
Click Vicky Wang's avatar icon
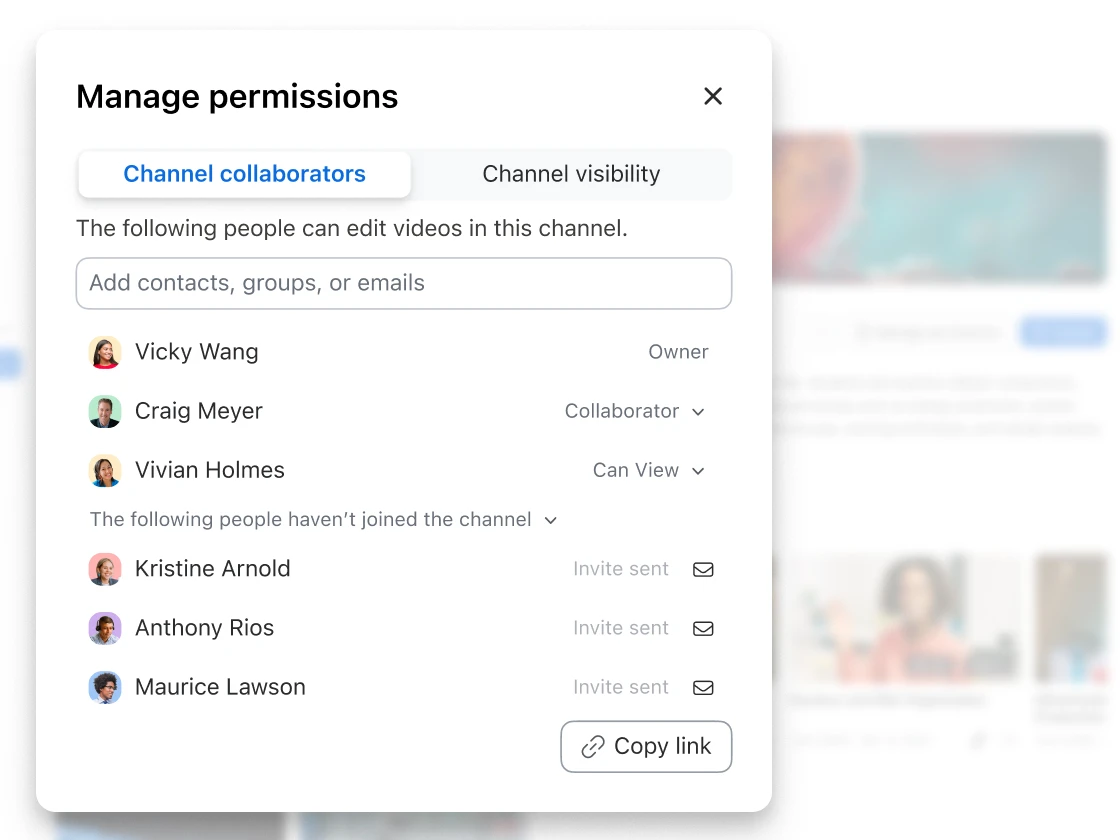point(105,353)
